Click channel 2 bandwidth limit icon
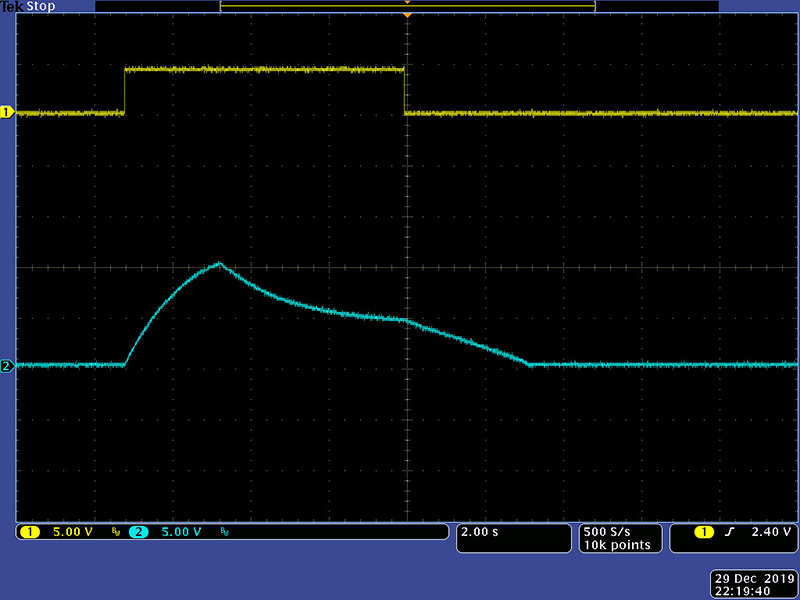Screen dimensions: 800x600 (223, 532)
